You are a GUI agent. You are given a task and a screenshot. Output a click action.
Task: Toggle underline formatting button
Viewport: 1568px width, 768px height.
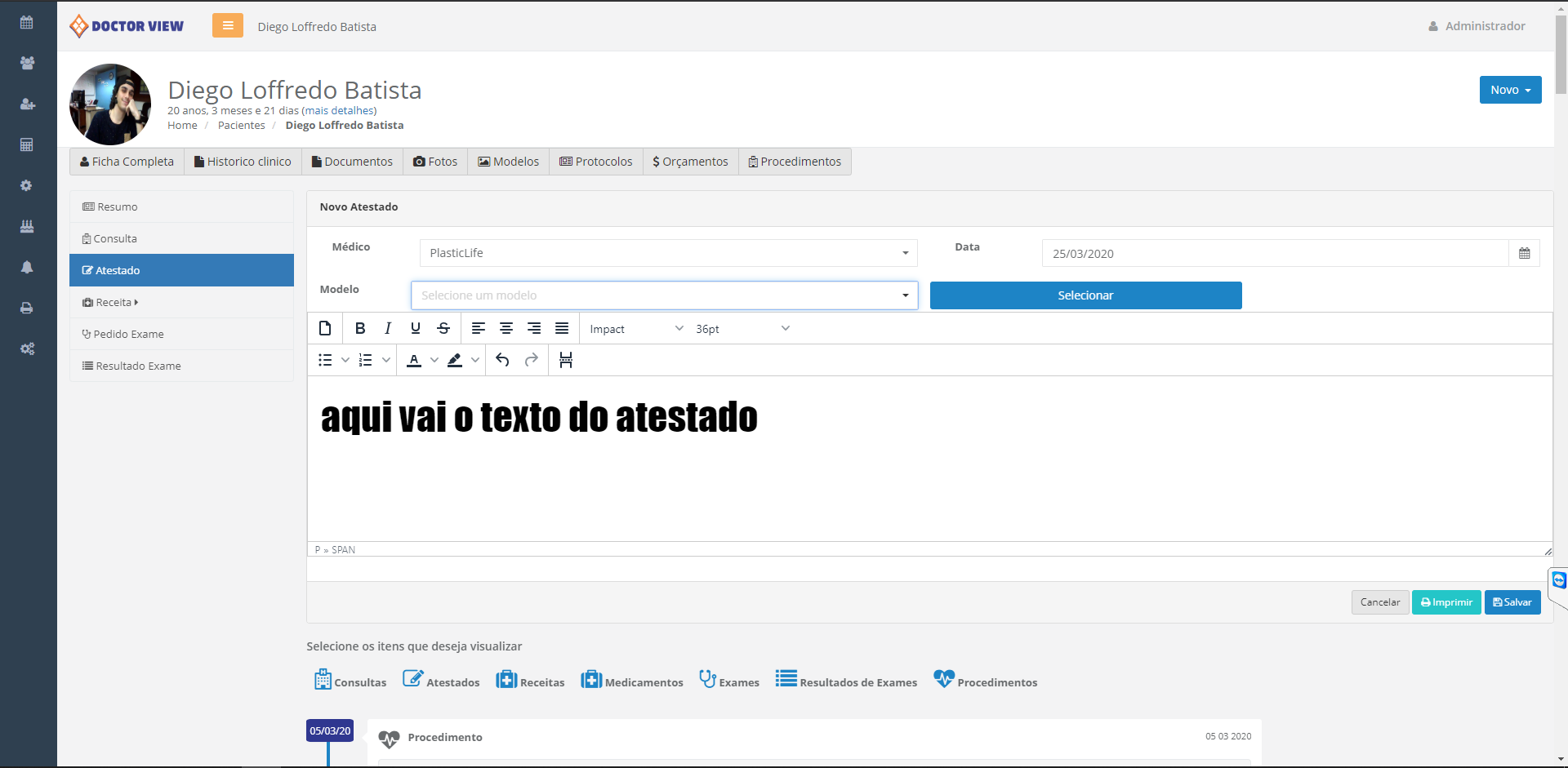point(416,328)
